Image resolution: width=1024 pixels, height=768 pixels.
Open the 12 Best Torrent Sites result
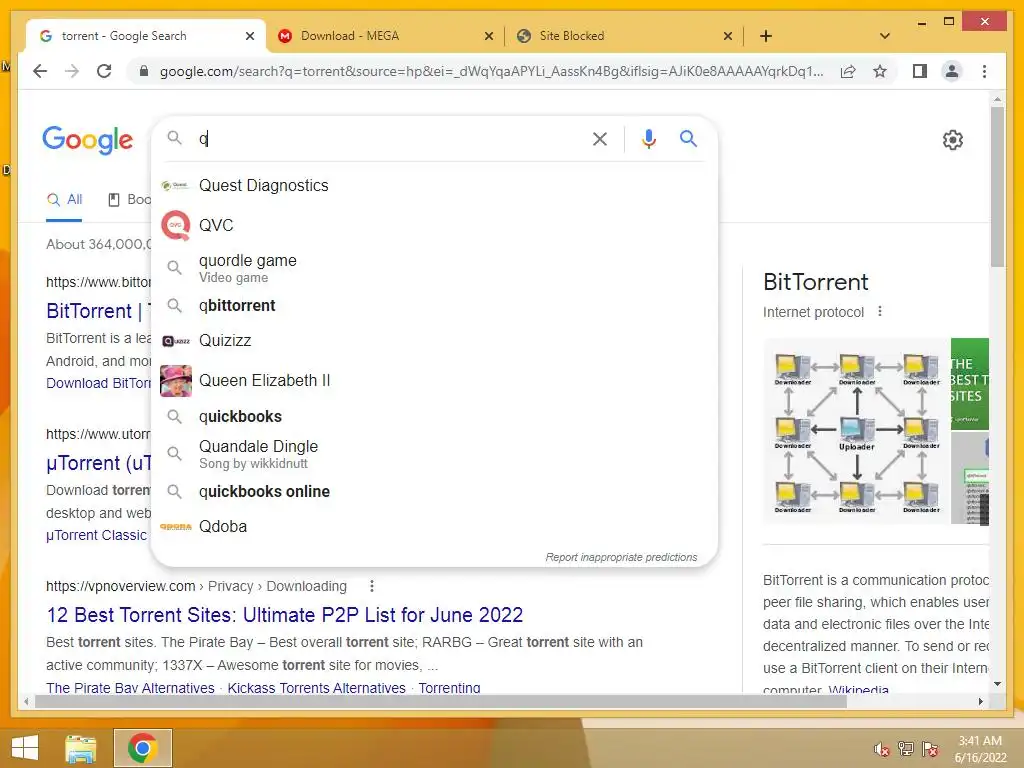pos(285,615)
